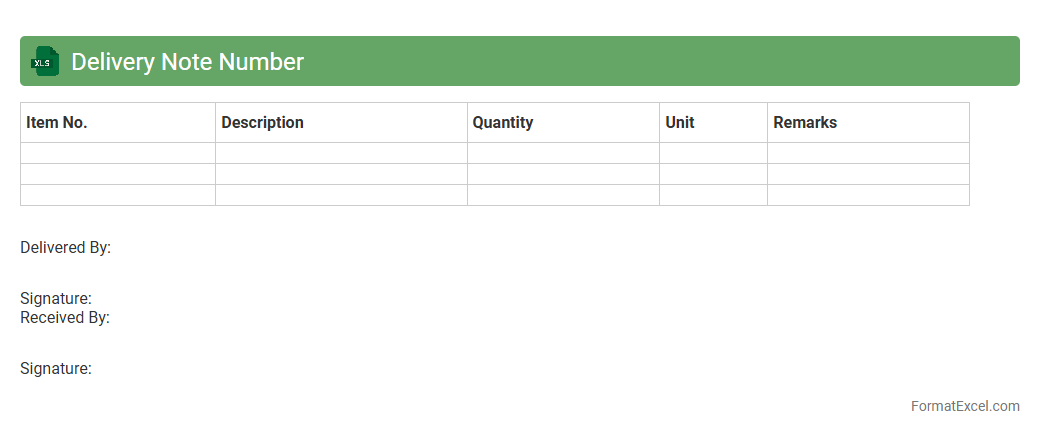Click third row cell under Remarks

868,195
